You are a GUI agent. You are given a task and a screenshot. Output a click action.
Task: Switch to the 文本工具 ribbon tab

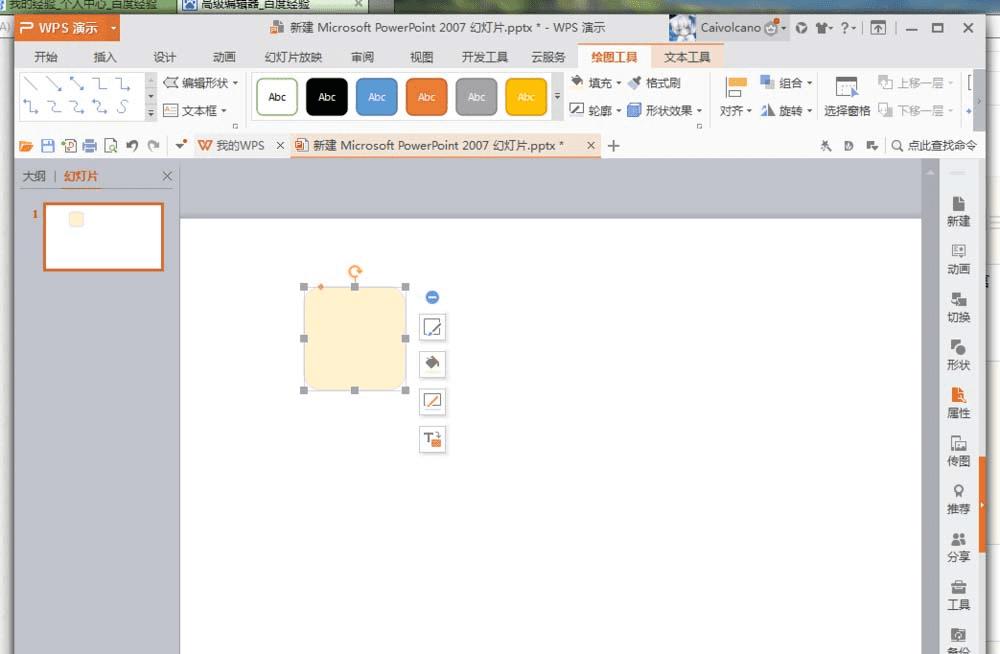(687, 57)
